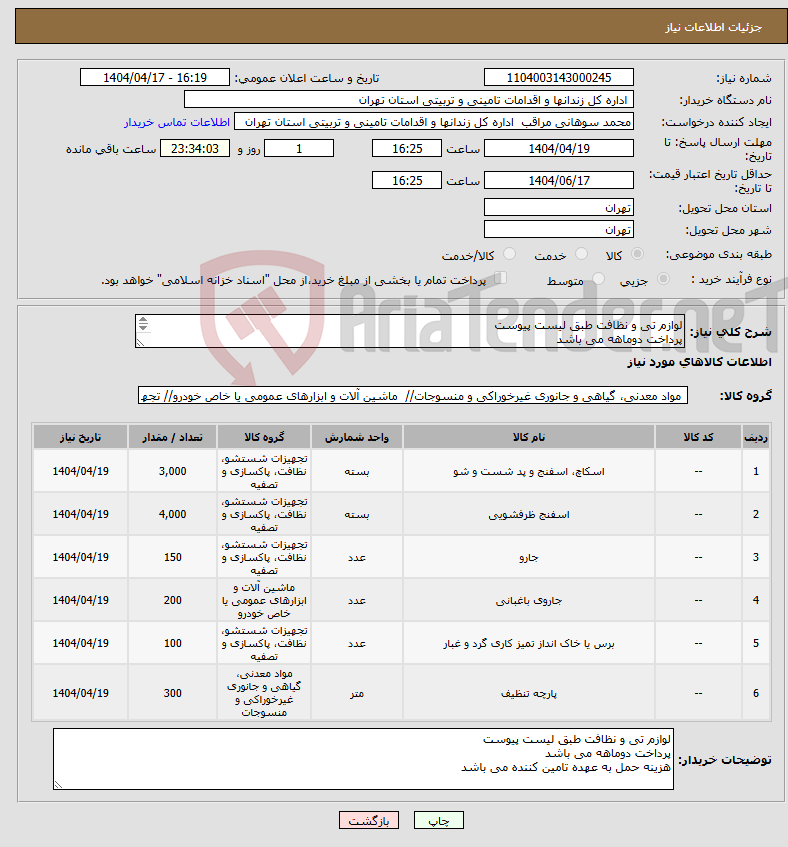788x847 pixels.
Task: Click item name برس یا خاک انداز تمیز کاری
Action: coord(529,643)
